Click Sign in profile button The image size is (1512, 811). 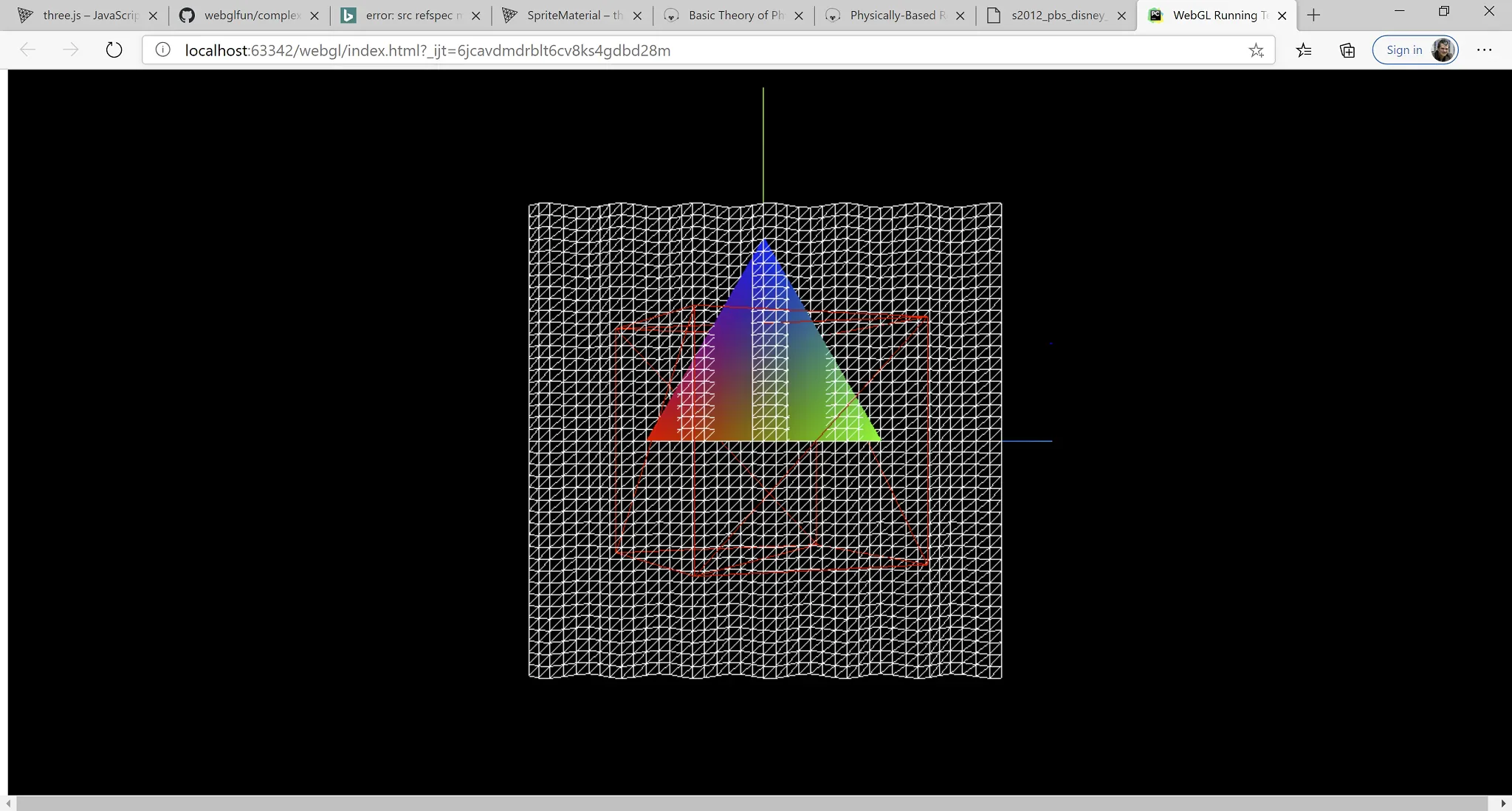click(1415, 50)
